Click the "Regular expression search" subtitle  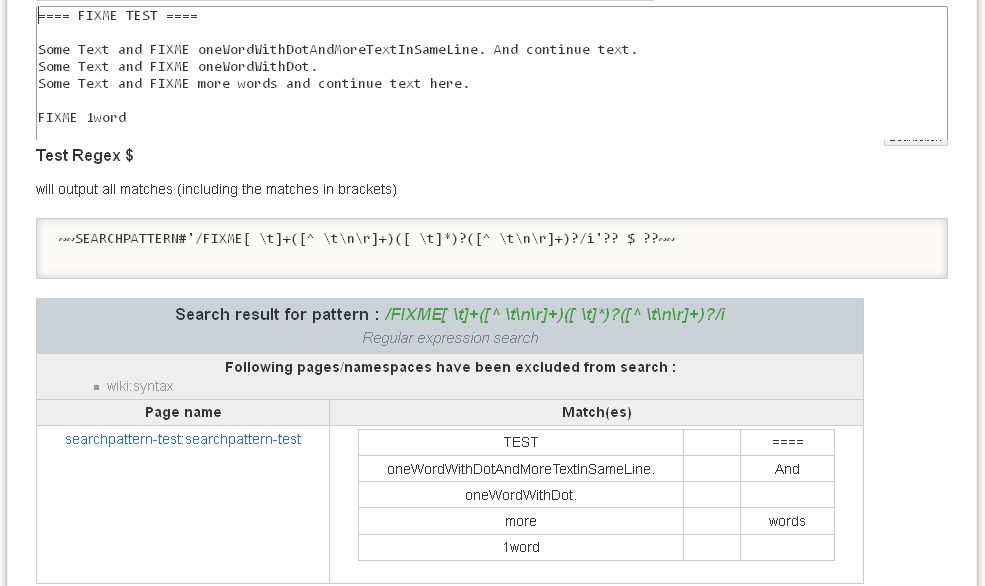[450, 338]
